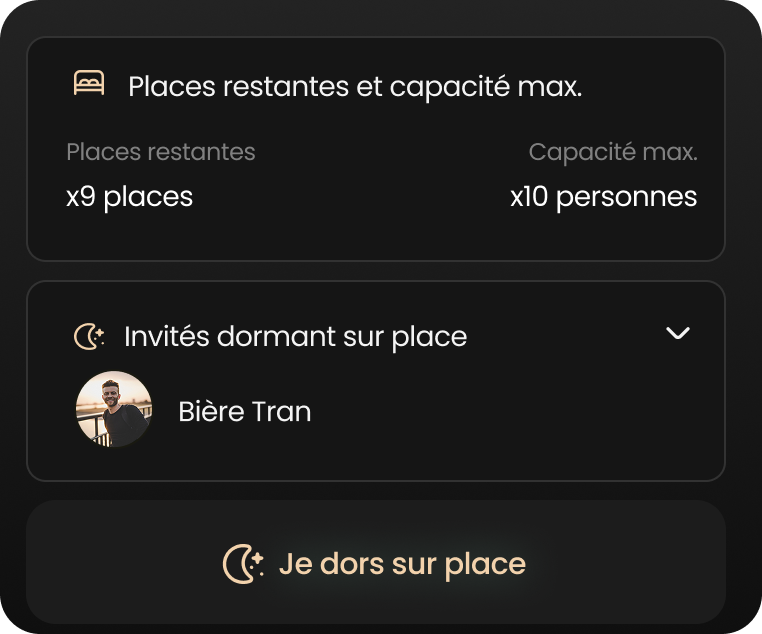Click the heading Places restantes et capacité max.

355,87
